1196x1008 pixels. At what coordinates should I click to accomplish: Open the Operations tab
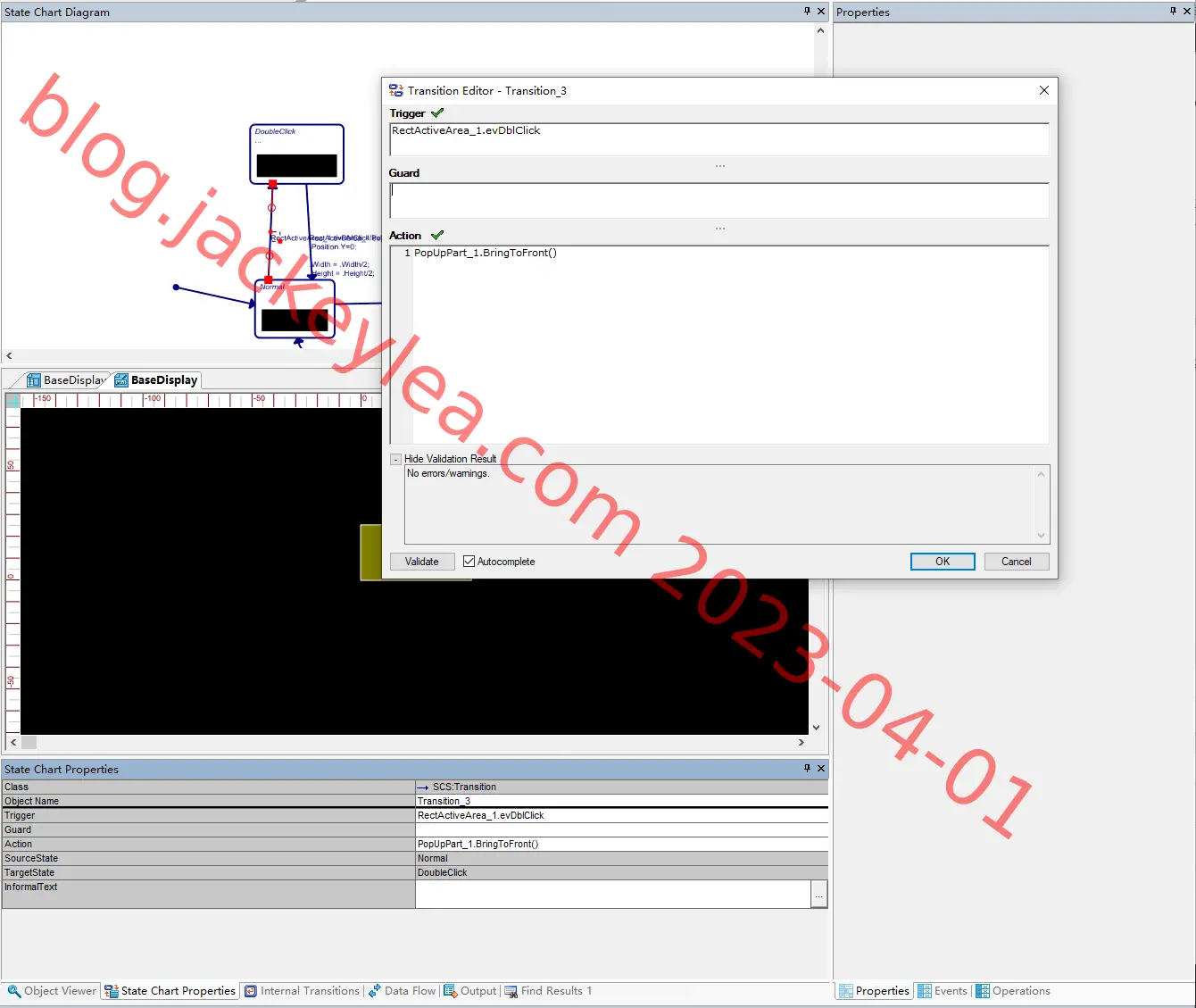pos(1013,991)
